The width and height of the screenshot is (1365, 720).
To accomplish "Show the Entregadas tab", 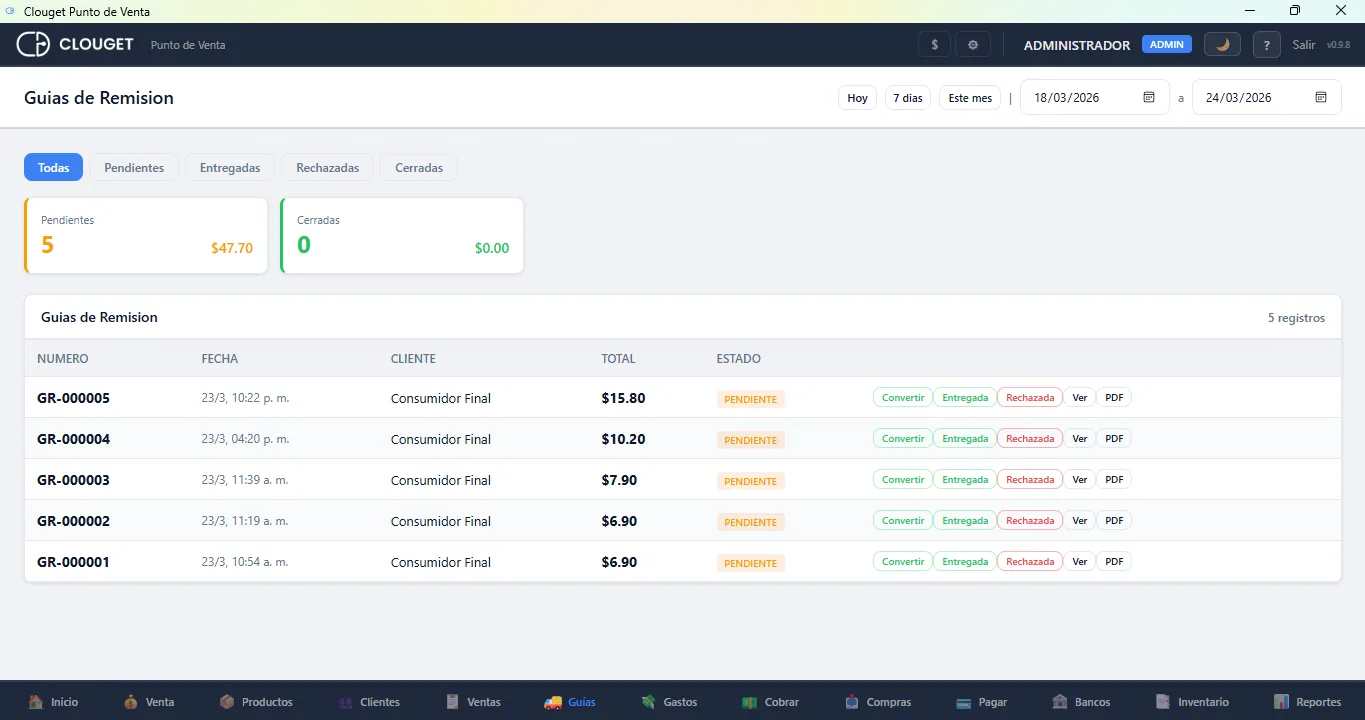I will tap(230, 168).
